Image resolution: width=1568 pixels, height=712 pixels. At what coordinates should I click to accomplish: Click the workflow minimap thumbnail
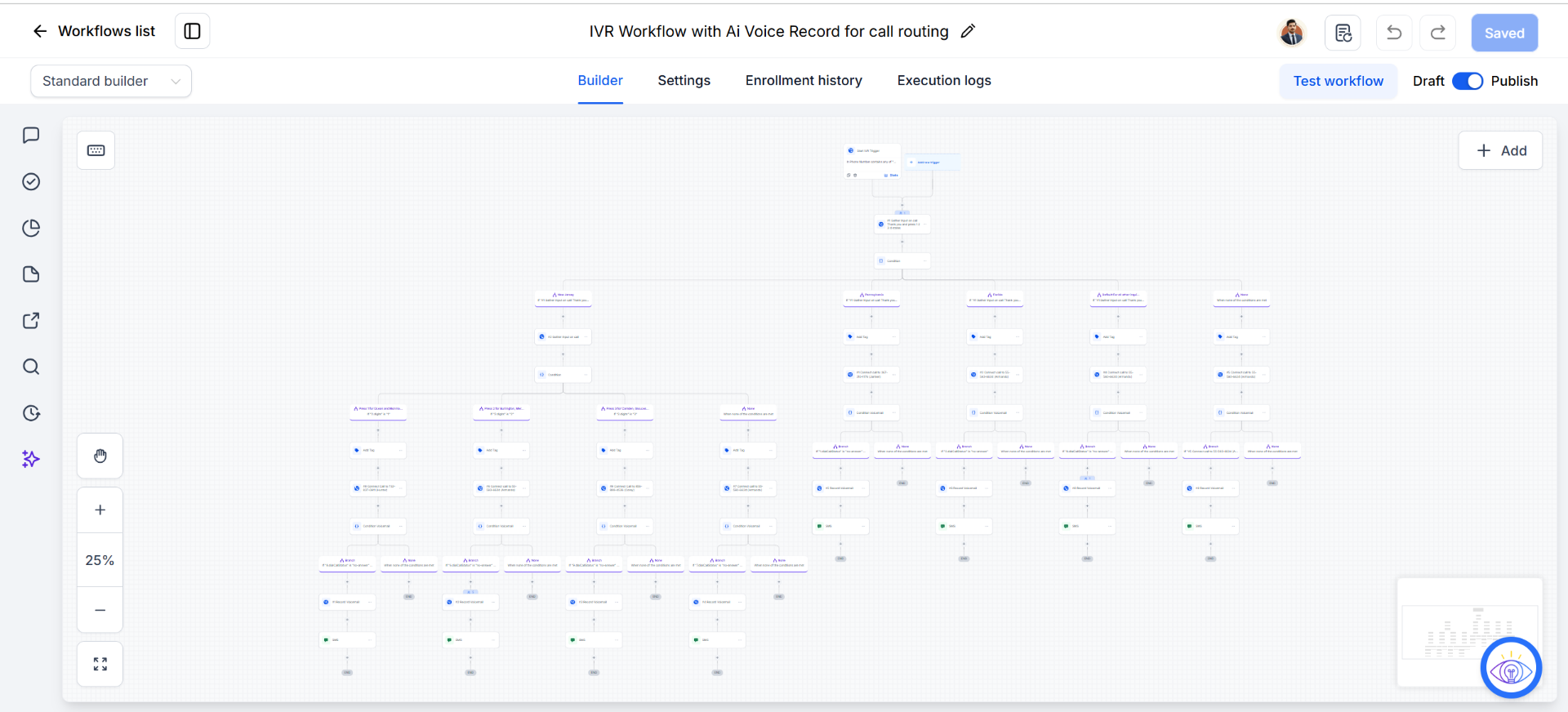(1469, 632)
